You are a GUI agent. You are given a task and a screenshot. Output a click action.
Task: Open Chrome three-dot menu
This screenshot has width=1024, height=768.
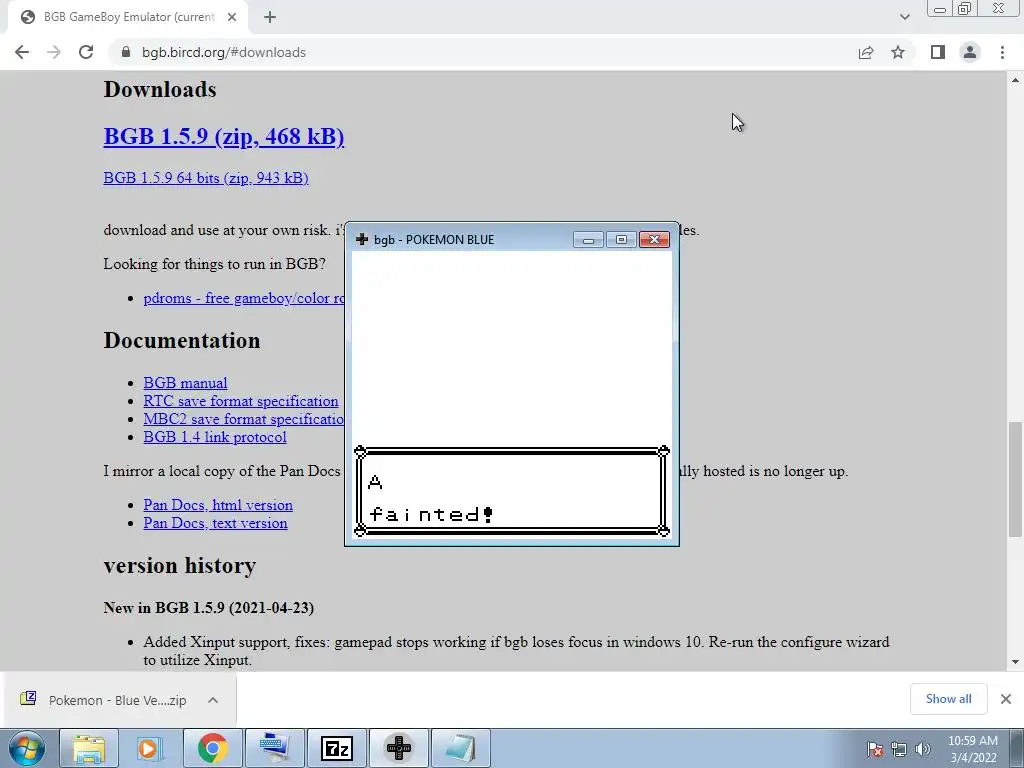click(1002, 52)
